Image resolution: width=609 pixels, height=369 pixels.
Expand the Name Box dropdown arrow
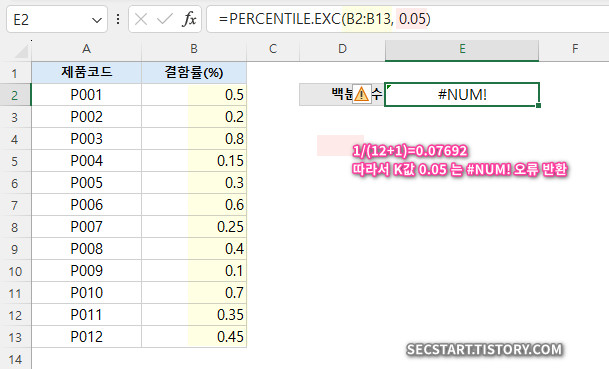coord(97,19)
